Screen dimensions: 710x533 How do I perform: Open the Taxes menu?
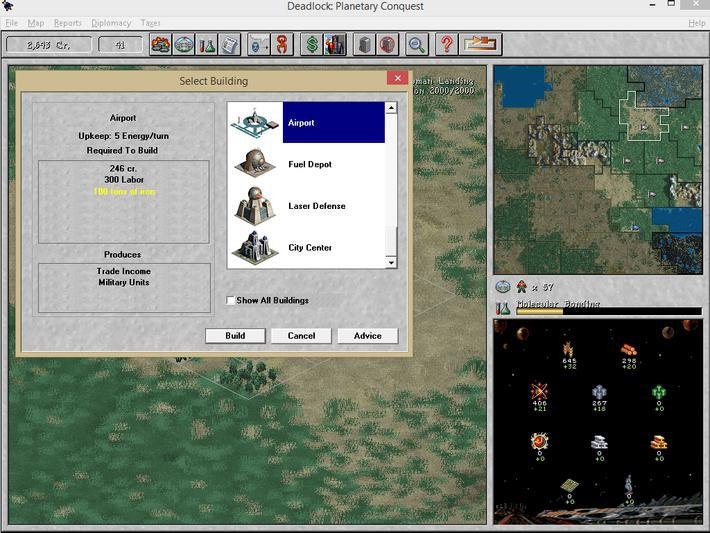coord(150,23)
